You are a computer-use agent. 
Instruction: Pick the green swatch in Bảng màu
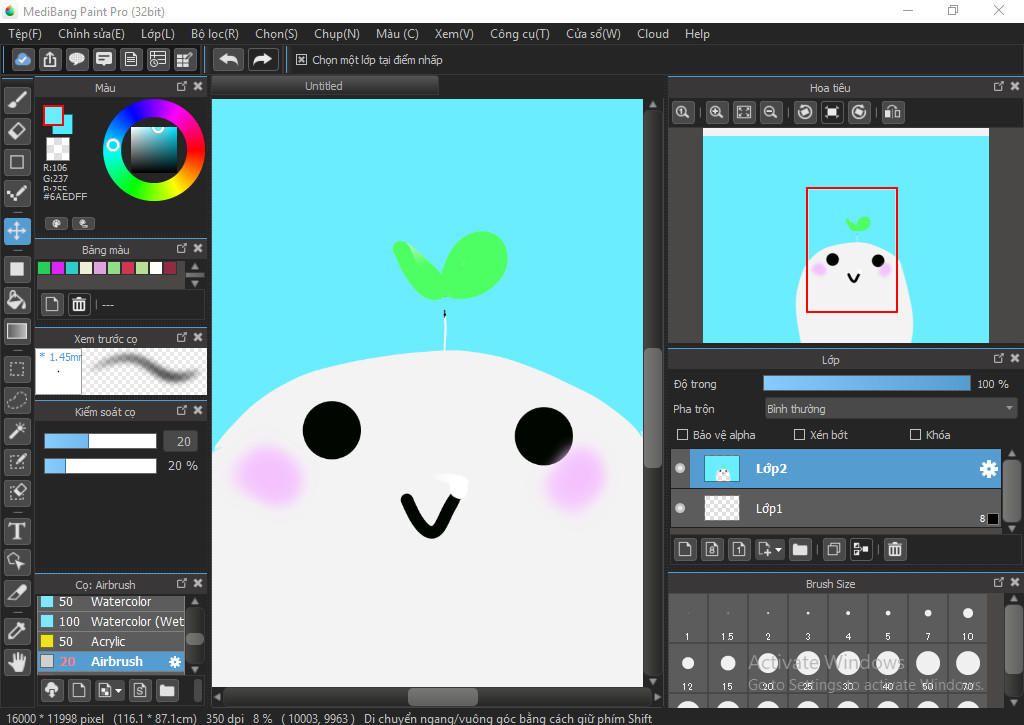(44, 268)
